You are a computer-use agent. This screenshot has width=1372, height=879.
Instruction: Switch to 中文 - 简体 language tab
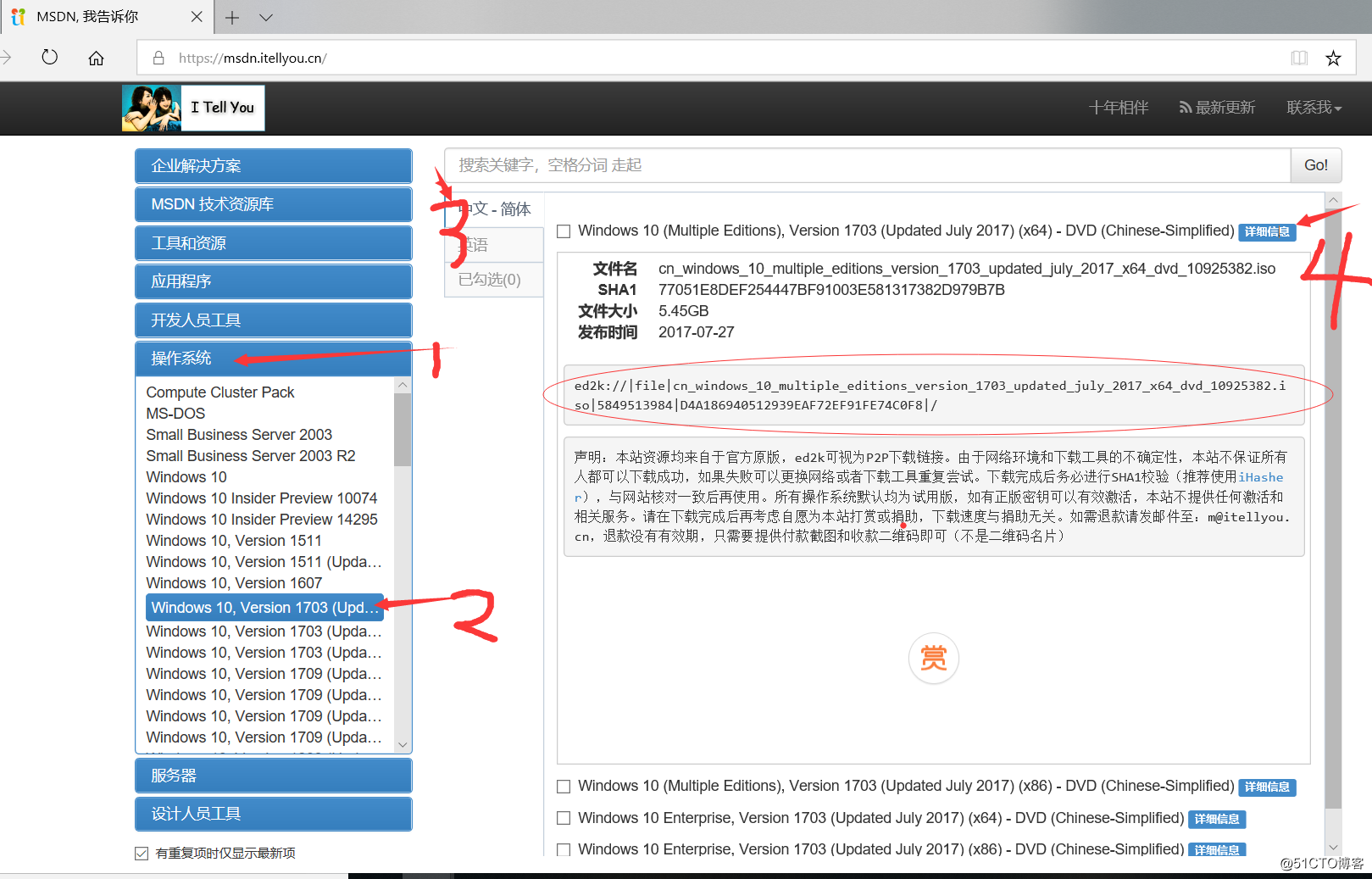click(494, 209)
